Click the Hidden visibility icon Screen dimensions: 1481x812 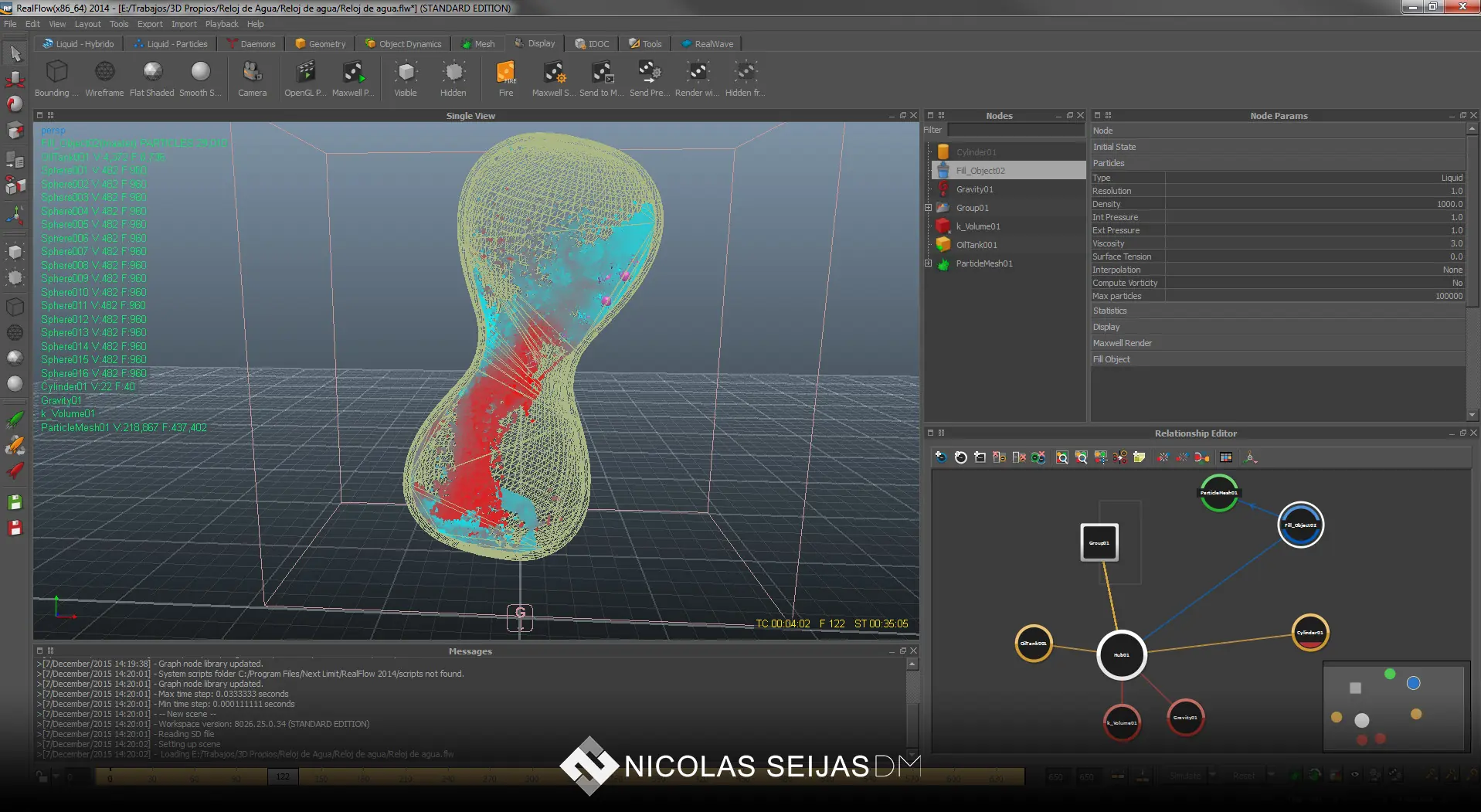453,73
